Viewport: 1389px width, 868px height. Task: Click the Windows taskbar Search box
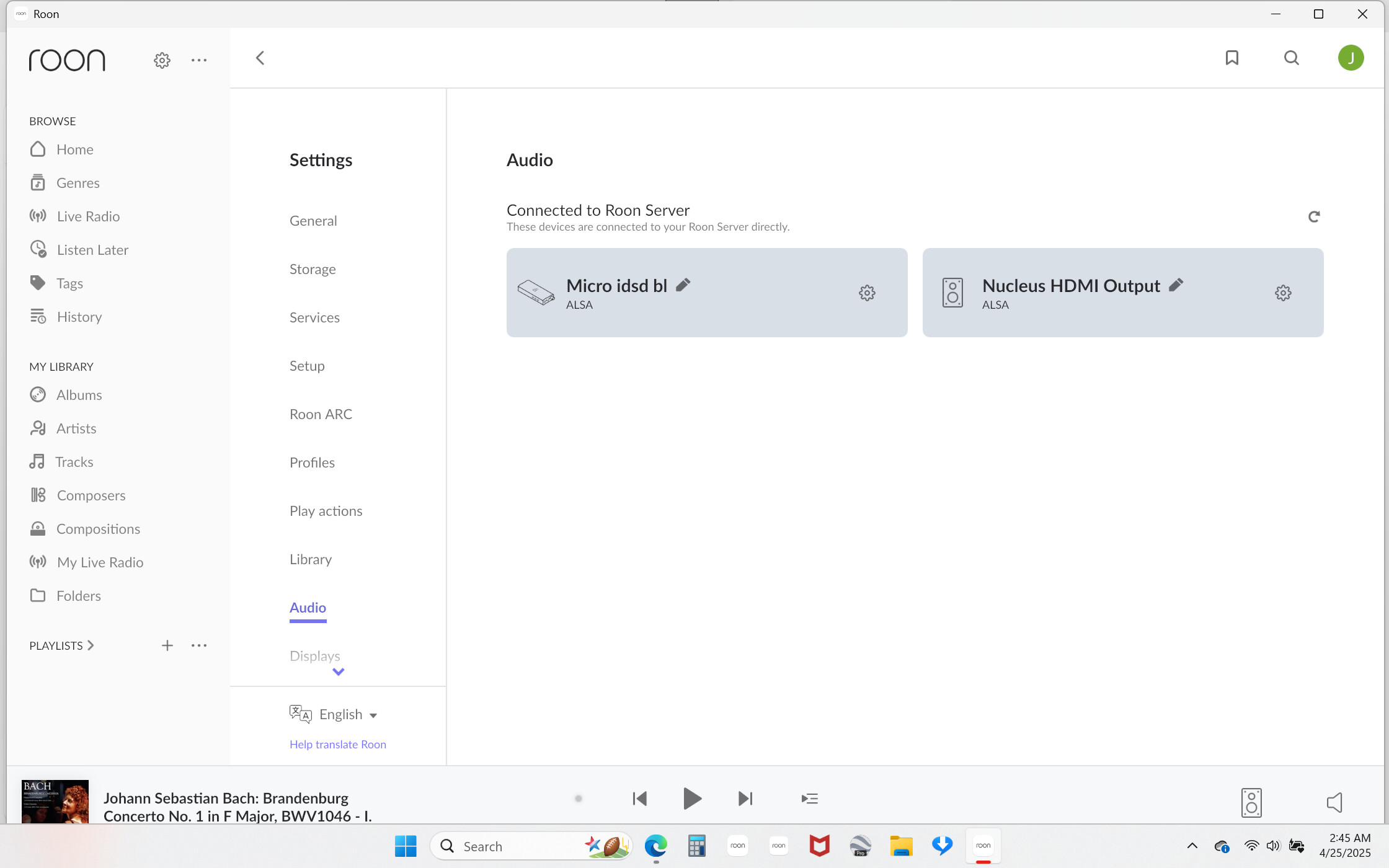pyautogui.click(x=531, y=846)
